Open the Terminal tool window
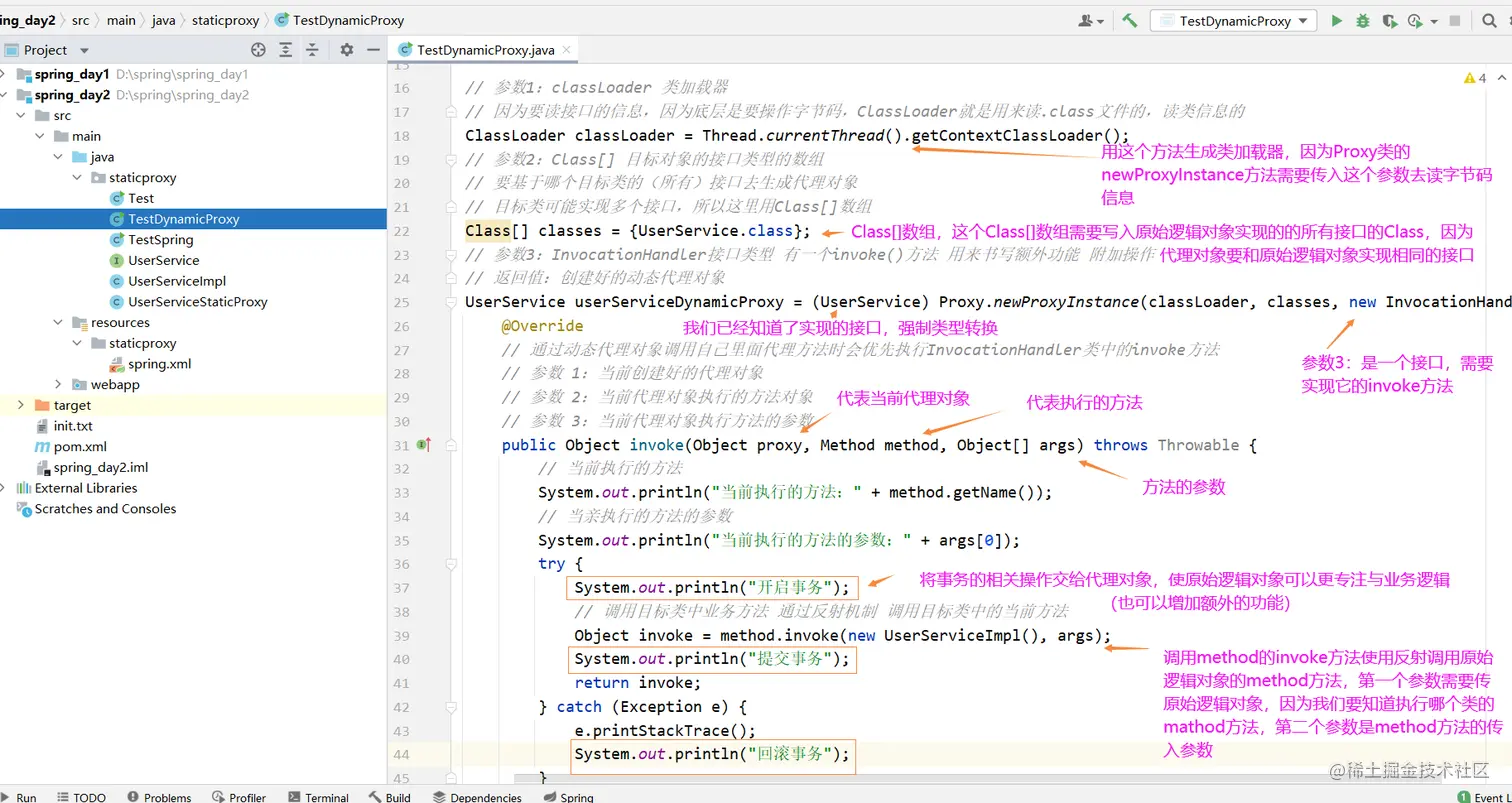Viewport: 1512px width, 803px height. pos(317,797)
